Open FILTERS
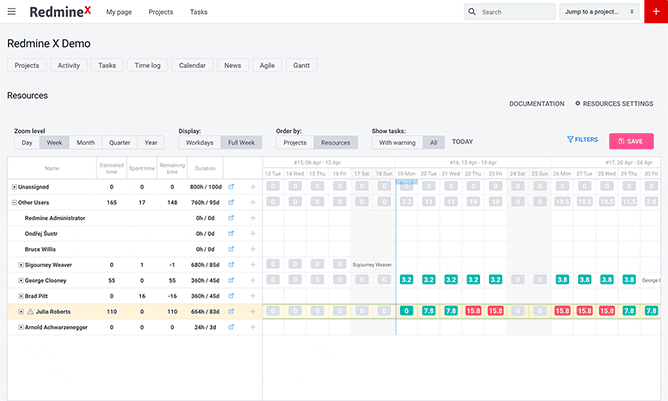This screenshot has height=401, width=668. click(x=582, y=139)
